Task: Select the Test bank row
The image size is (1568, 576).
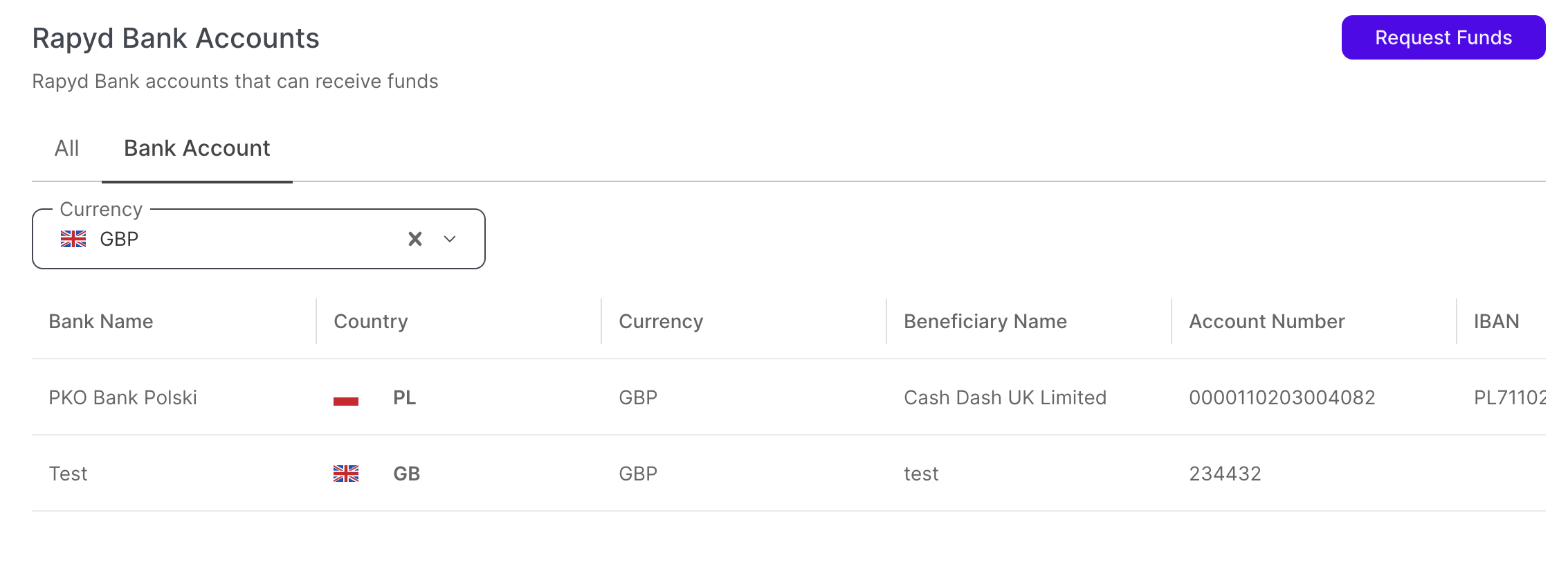Action: click(x=69, y=474)
